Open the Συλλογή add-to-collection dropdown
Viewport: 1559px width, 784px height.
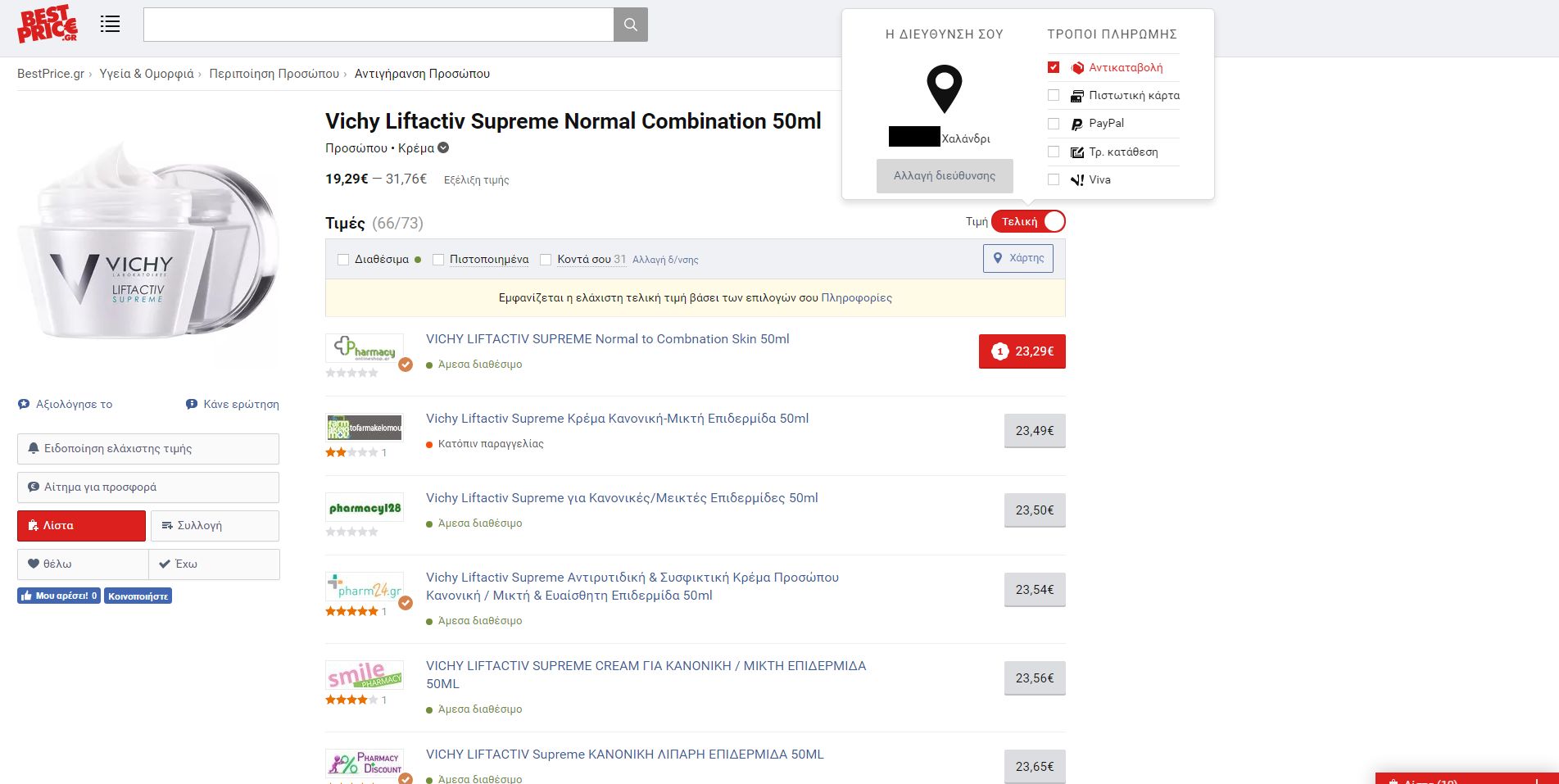pos(215,526)
